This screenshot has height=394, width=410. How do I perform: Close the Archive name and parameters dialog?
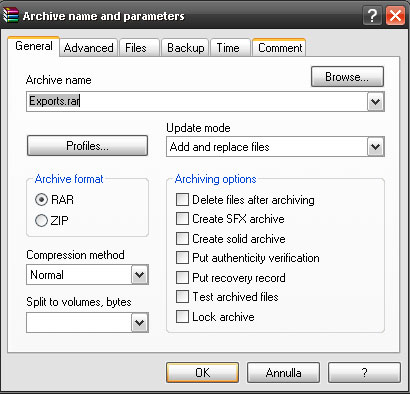pos(395,15)
